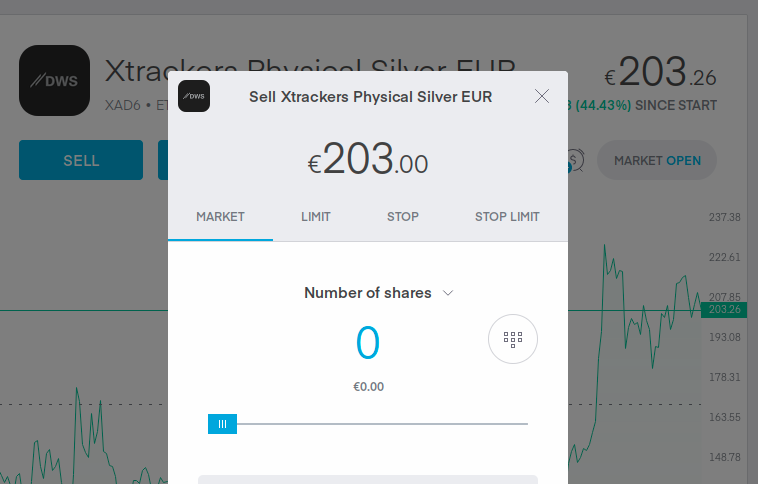Image resolution: width=758 pixels, height=484 pixels.
Task: Click the price alert dollar icon
Action: point(575,160)
